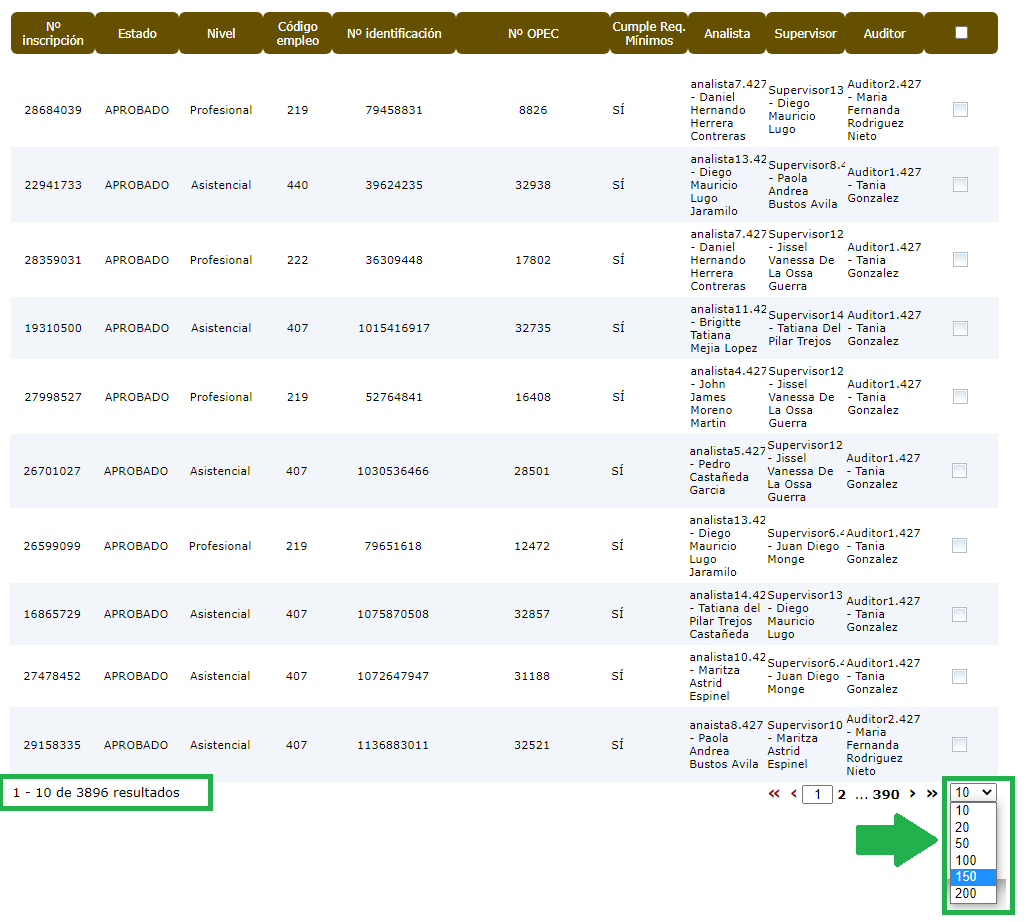The image size is (1030, 922).
Task: Sort by the Nº inscripción column header
Action: pyautogui.click(x=53, y=33)
